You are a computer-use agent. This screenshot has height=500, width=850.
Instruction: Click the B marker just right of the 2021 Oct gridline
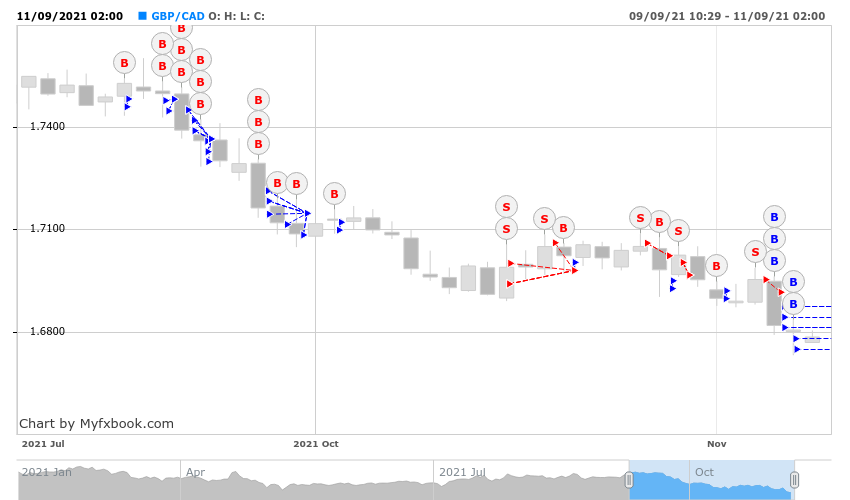click(334, 194)
